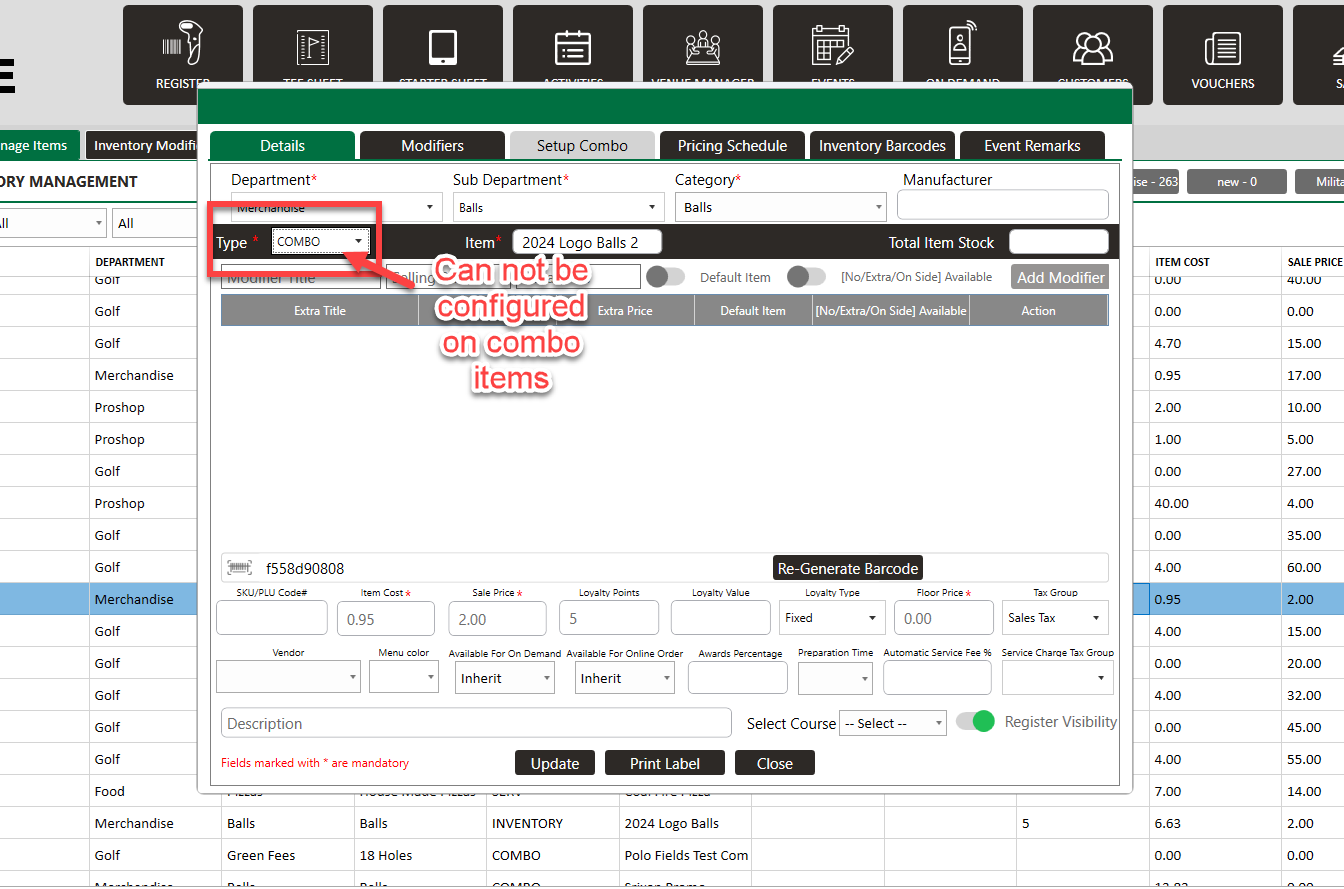Open the Starter Sheet tablet icon
The image size is (1344, 889).
443,47
